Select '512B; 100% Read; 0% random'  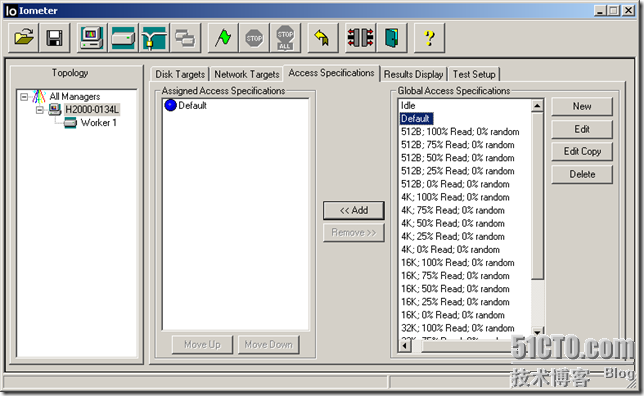460,132
